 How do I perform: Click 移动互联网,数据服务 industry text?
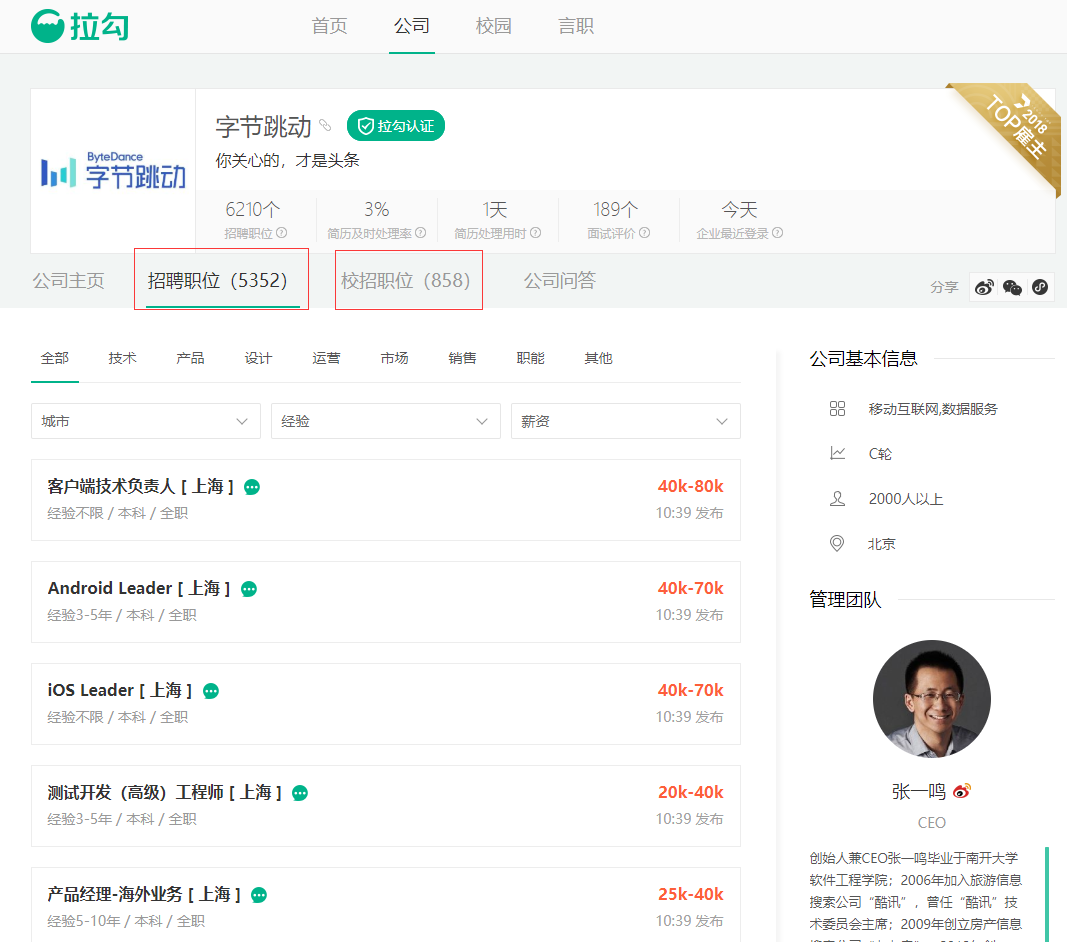933,409
